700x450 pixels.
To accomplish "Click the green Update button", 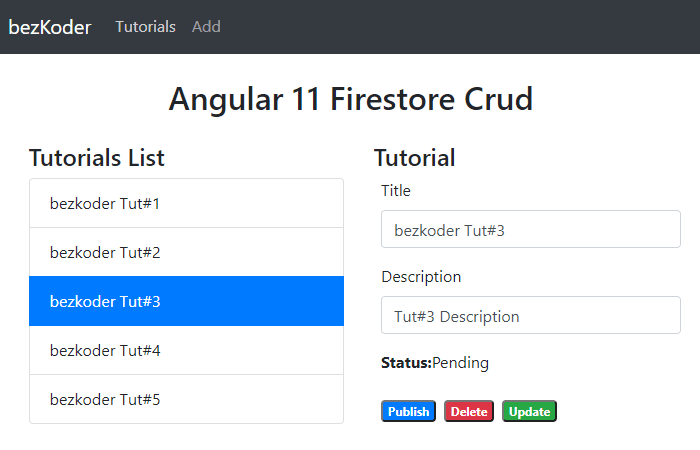I will click(529, 411).
